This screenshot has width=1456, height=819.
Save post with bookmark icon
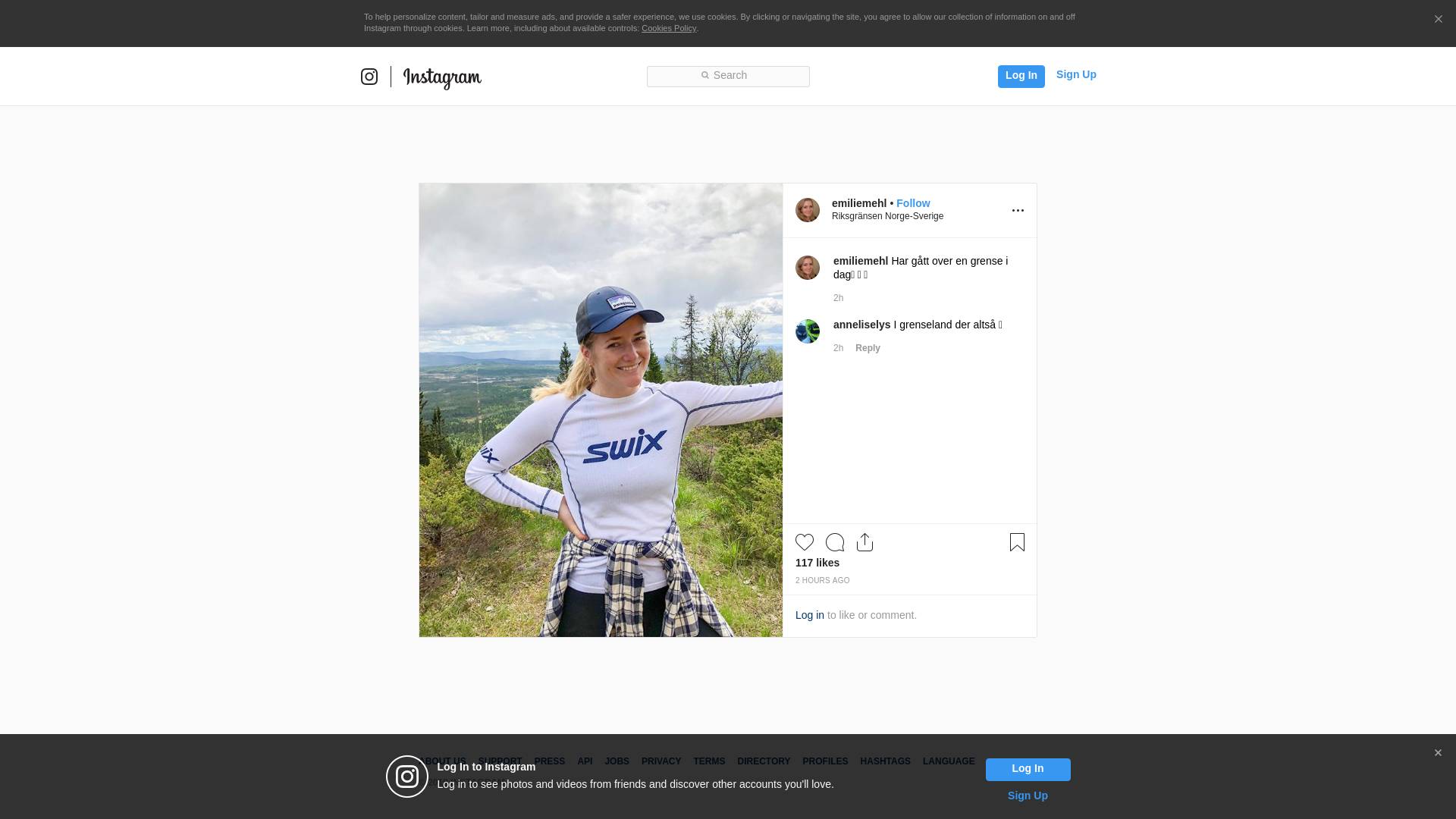(x=1017, y=542)
